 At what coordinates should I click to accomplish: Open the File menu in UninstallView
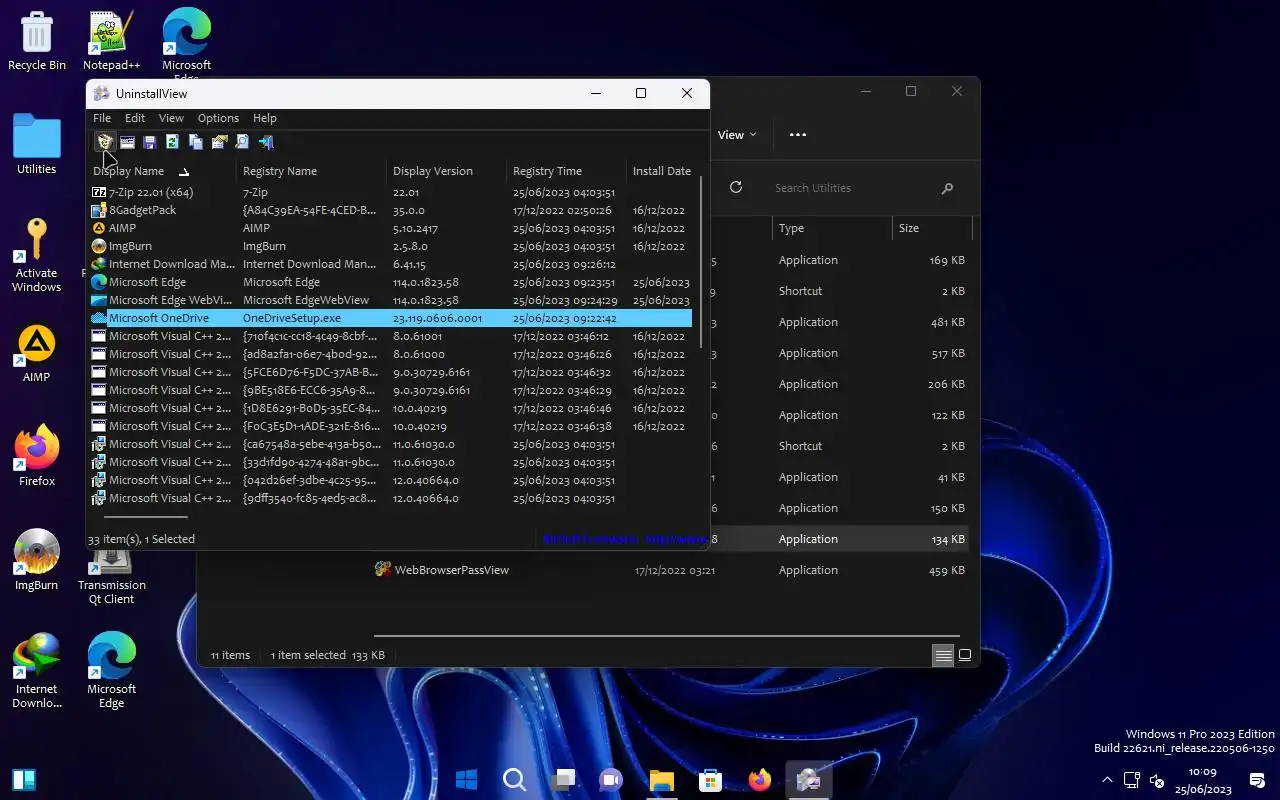pos(102,118)
